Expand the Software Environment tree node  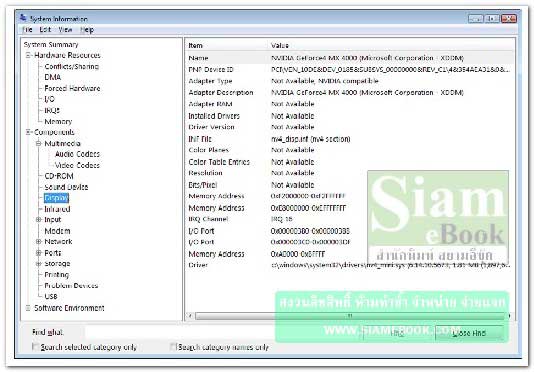click(29, 308)
